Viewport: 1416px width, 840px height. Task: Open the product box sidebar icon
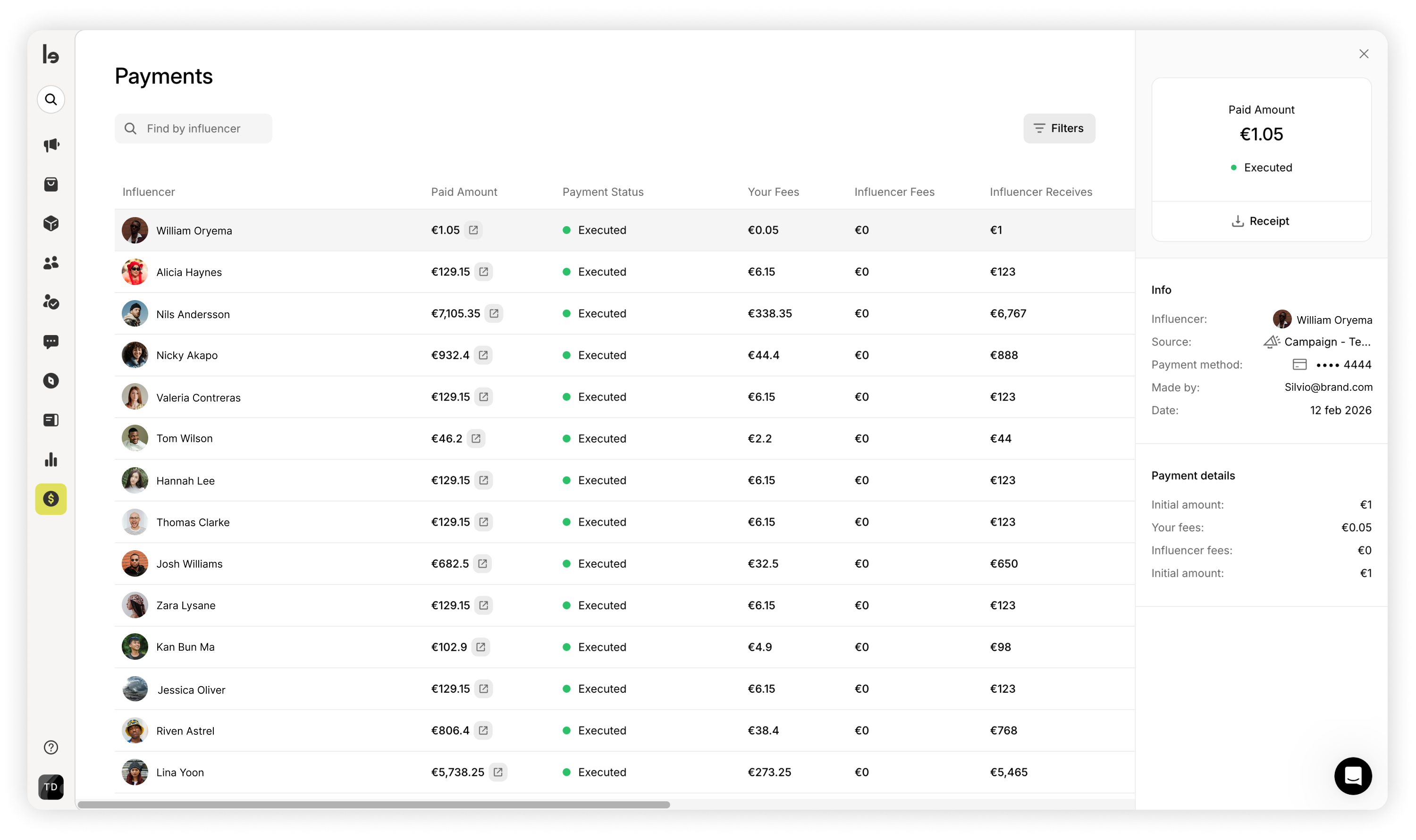point(51,224)
